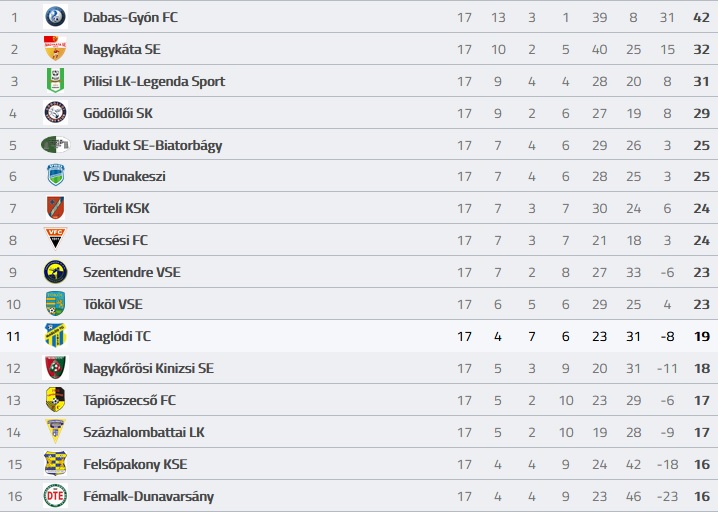Click Dabas-Gyón FC's 42 points value
Screen dimensions: 718x512
[701, 18]
